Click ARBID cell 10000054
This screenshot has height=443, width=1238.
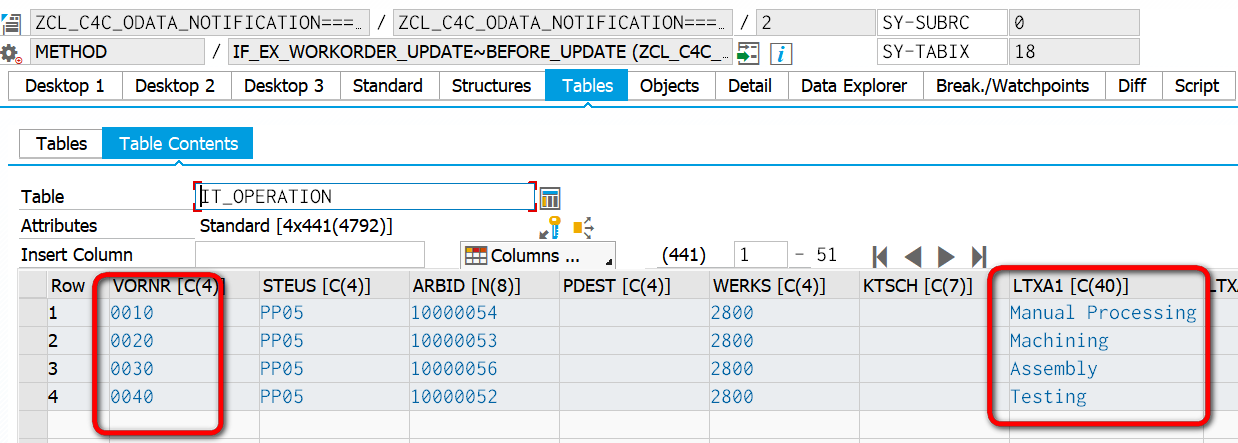pyautogui.click(x=484, y=313)
